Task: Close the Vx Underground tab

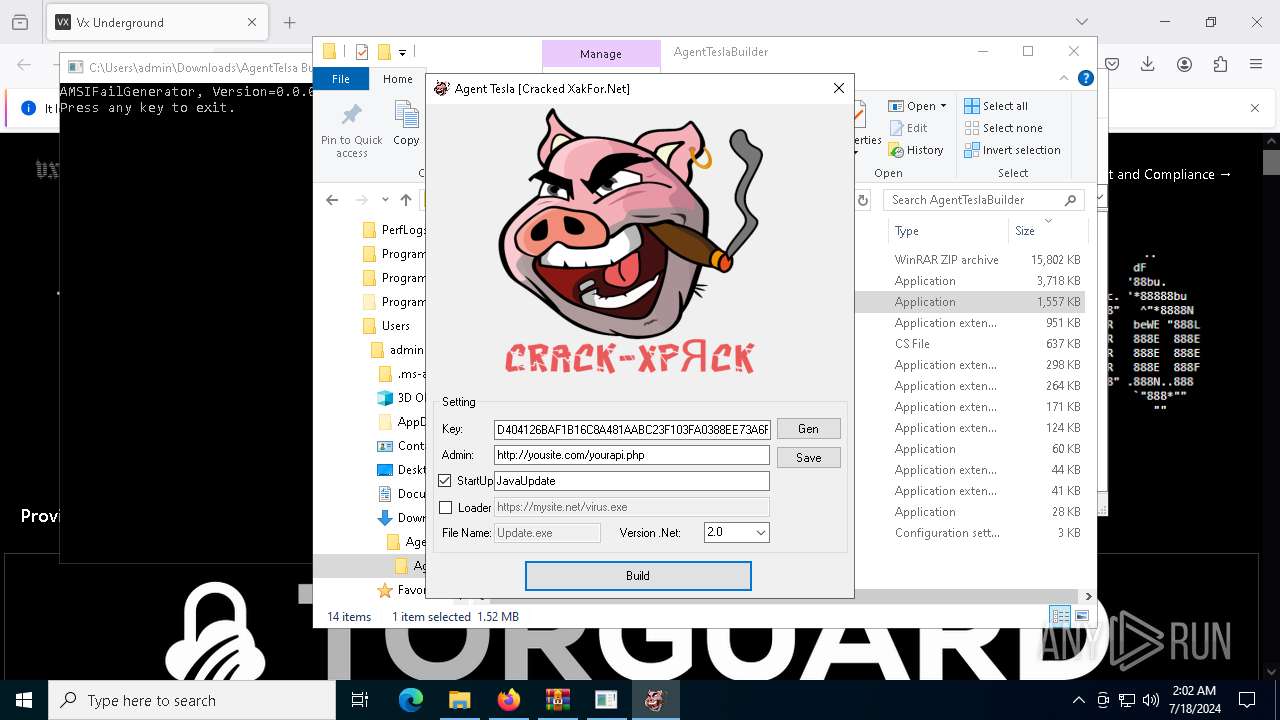Action: (252, 22)
